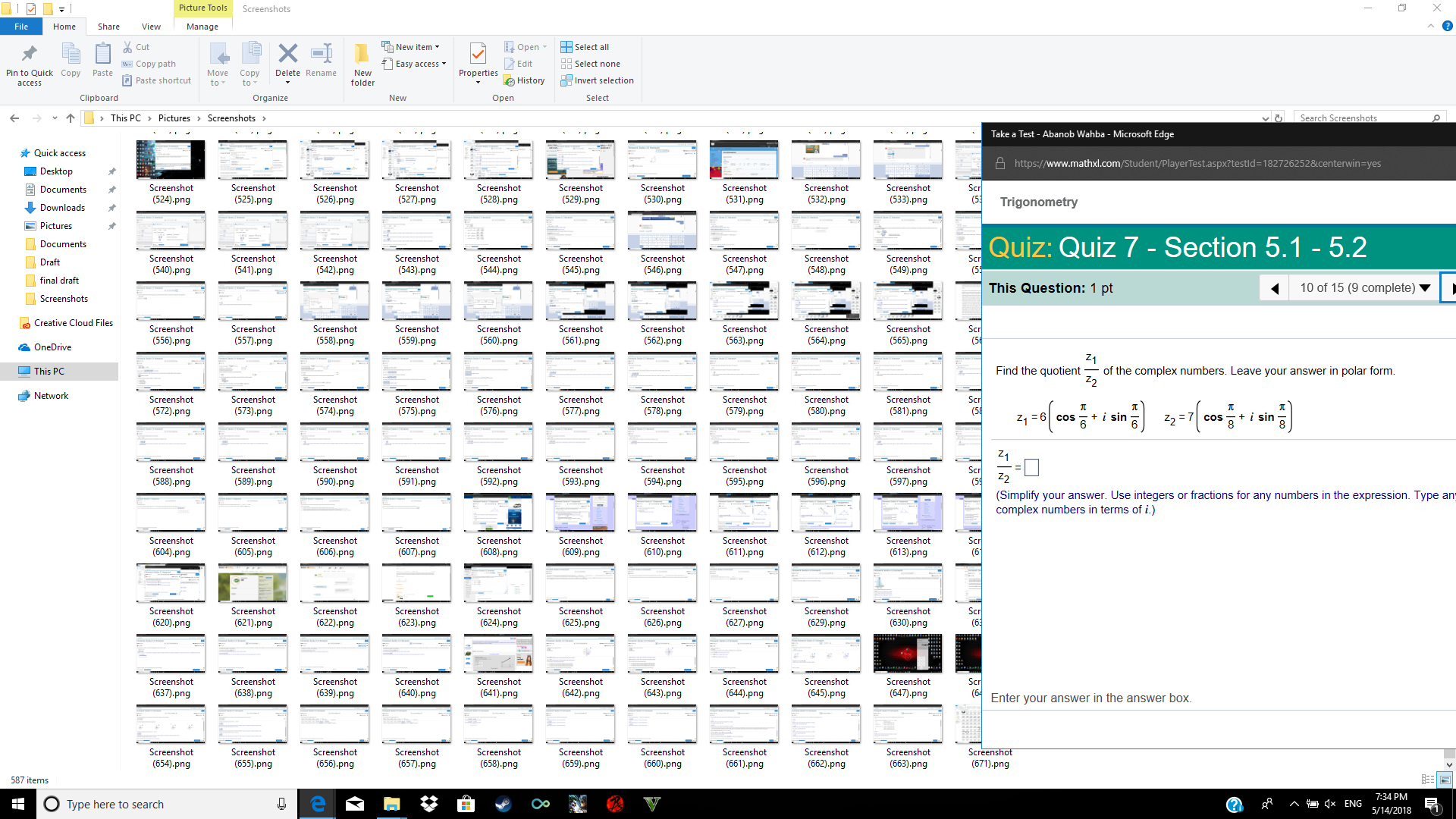1456x819 pixels.
Task: Expand address bar history dropdown
Action: (1265, 118)
